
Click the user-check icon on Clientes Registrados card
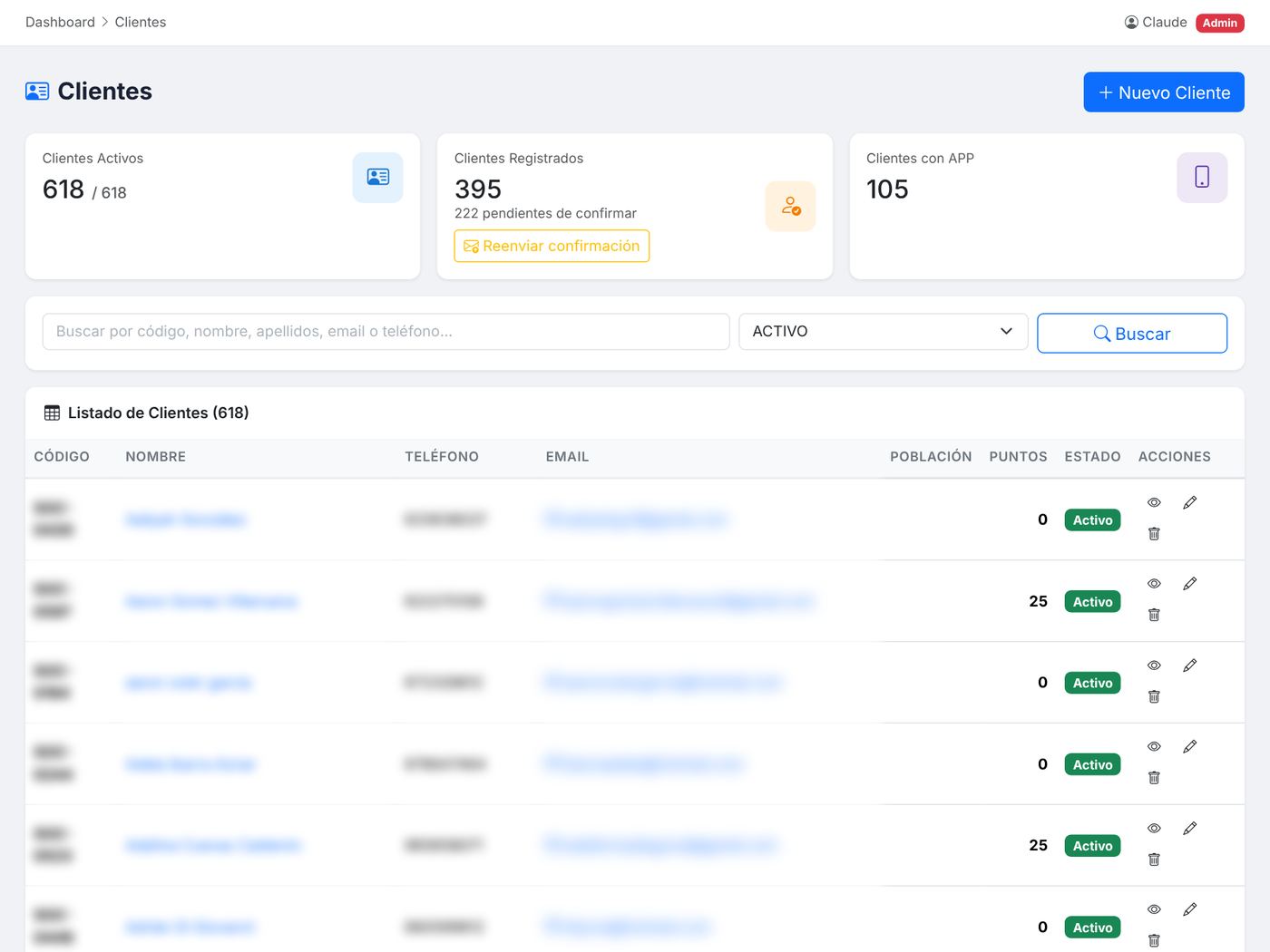[791, 207]
